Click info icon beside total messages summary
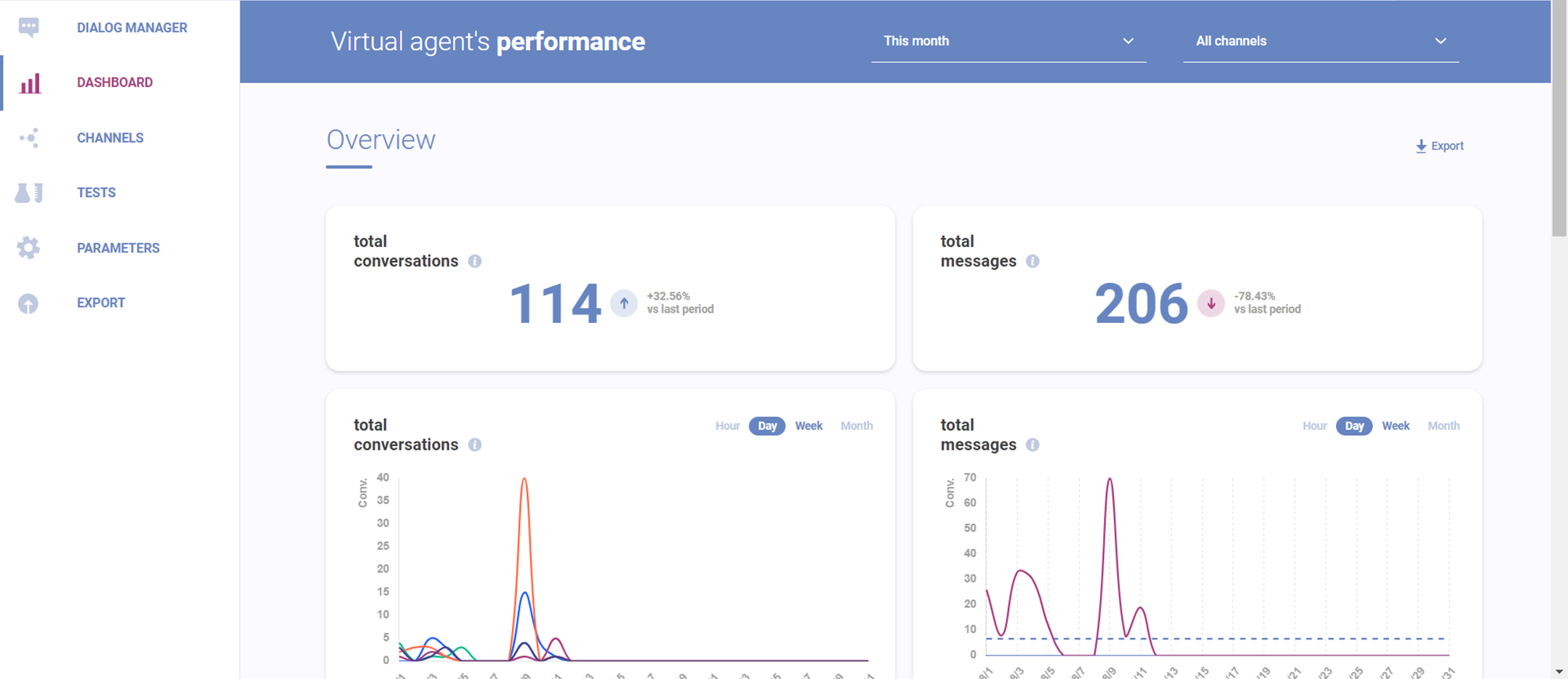The image size is (1568, 679). coord(1033,261)
